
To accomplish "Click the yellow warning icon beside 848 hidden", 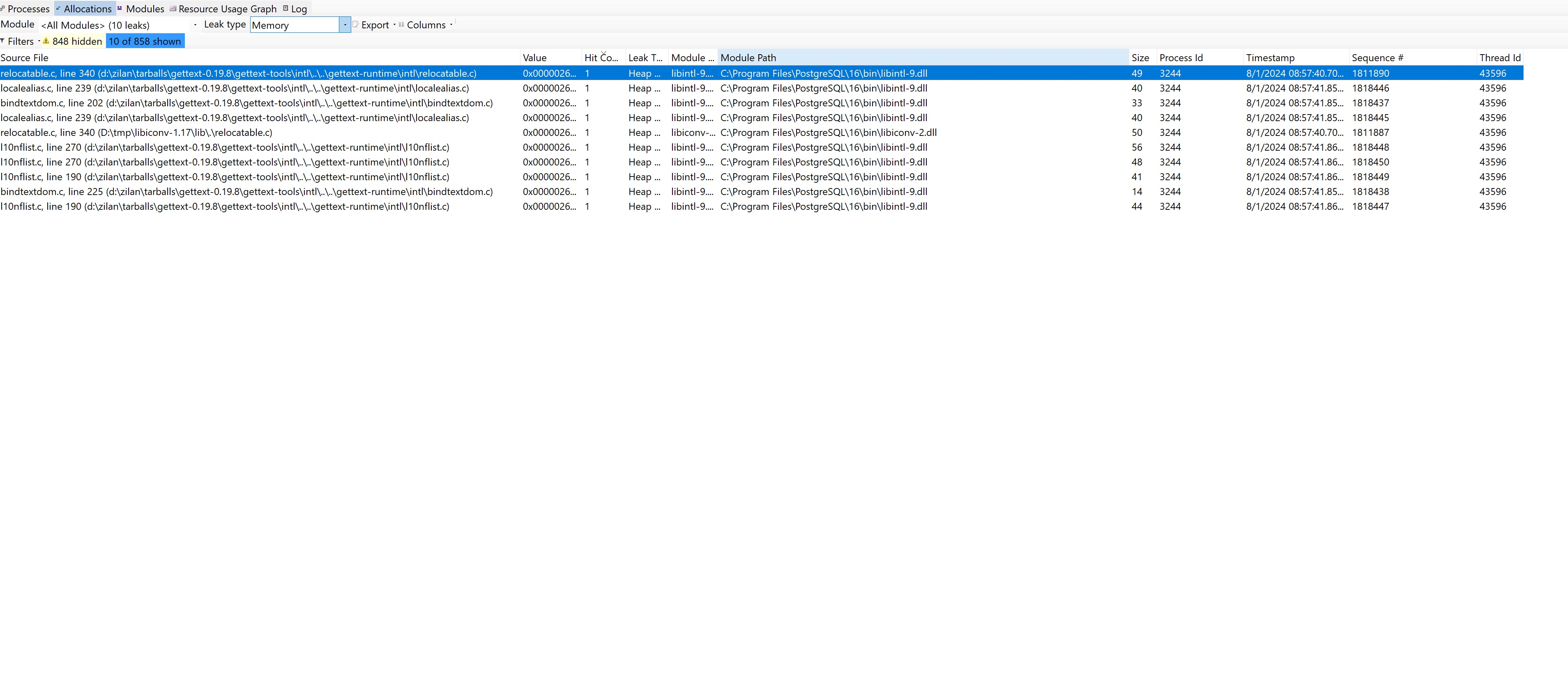I will [46, 41].
